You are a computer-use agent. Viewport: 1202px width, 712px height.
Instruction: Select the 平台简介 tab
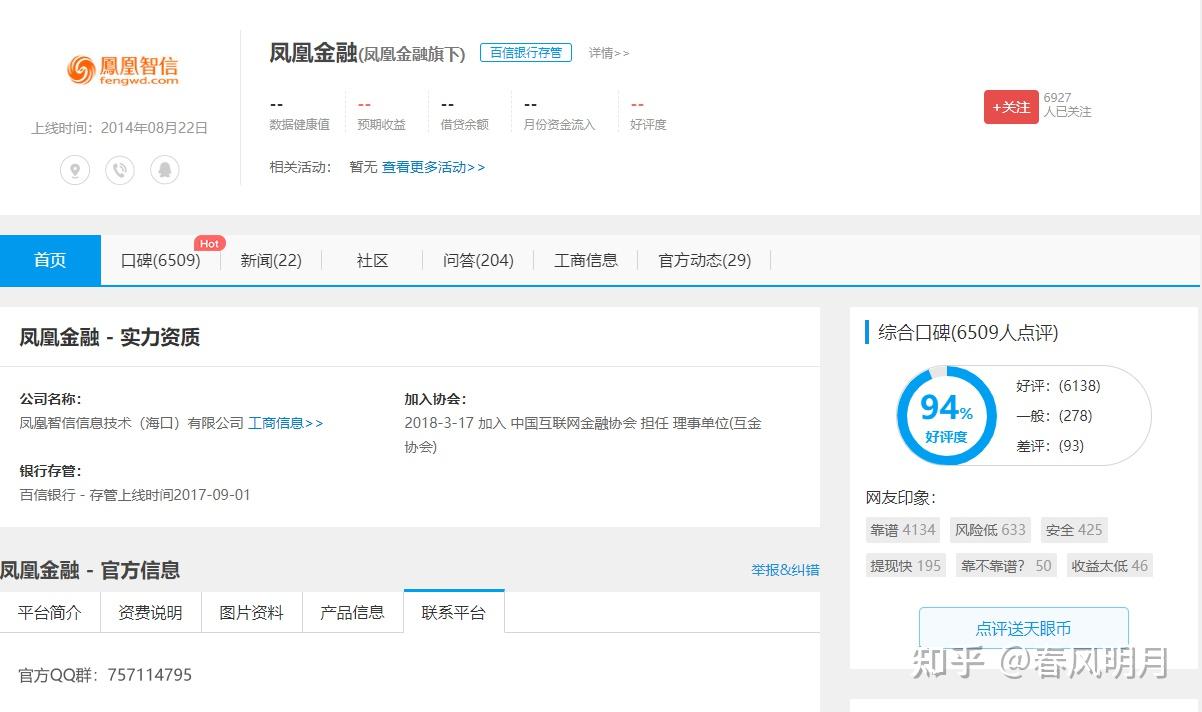tap(50, 612)
